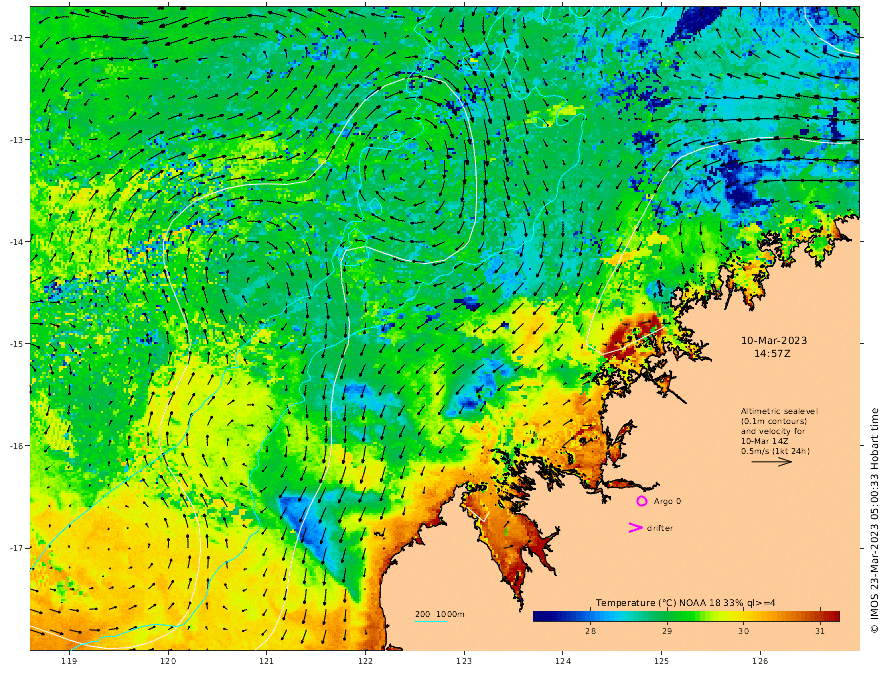Click the '14:57Z' time text
The height and width of the screenshot is (680, 880).
pyautogui.click(x=772, y=353)
